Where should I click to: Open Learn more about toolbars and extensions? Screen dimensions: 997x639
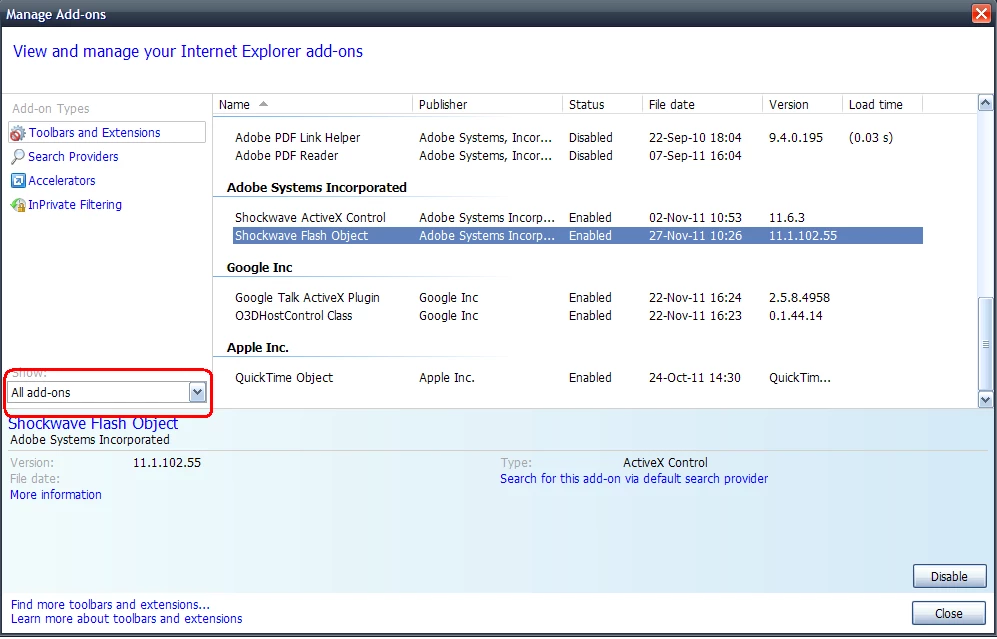pos(127,619)
